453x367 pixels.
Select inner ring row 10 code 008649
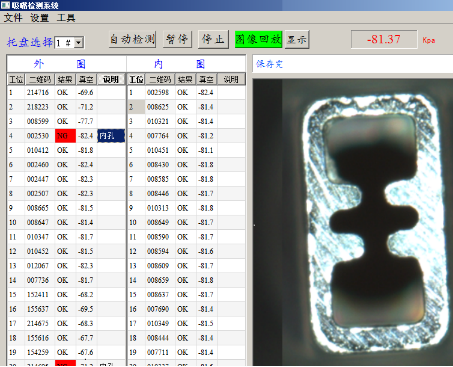pos(158,222)
